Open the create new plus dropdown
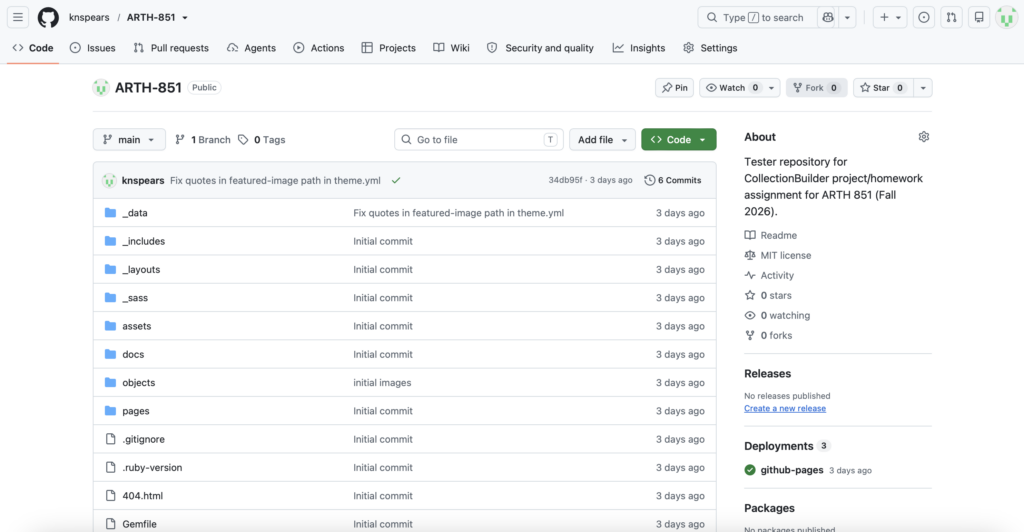 point(890,18)
